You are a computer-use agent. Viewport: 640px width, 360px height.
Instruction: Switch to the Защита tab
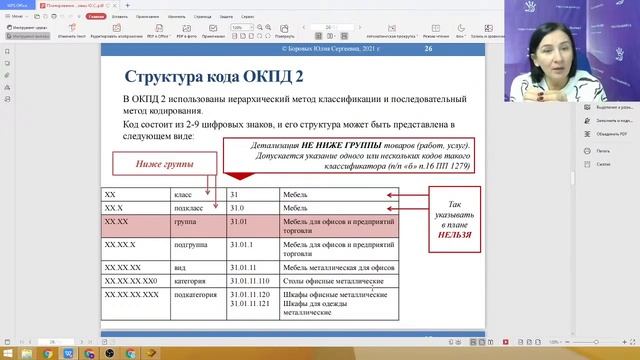tap(226, 16)
